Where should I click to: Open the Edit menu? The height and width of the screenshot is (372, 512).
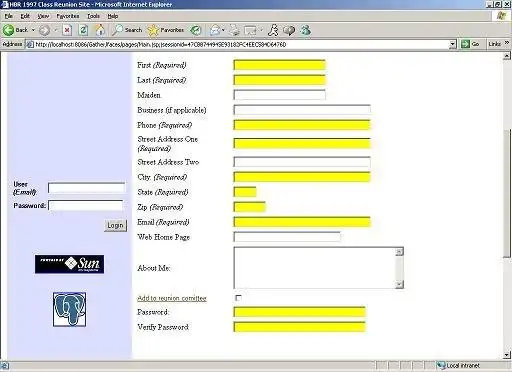25,16
